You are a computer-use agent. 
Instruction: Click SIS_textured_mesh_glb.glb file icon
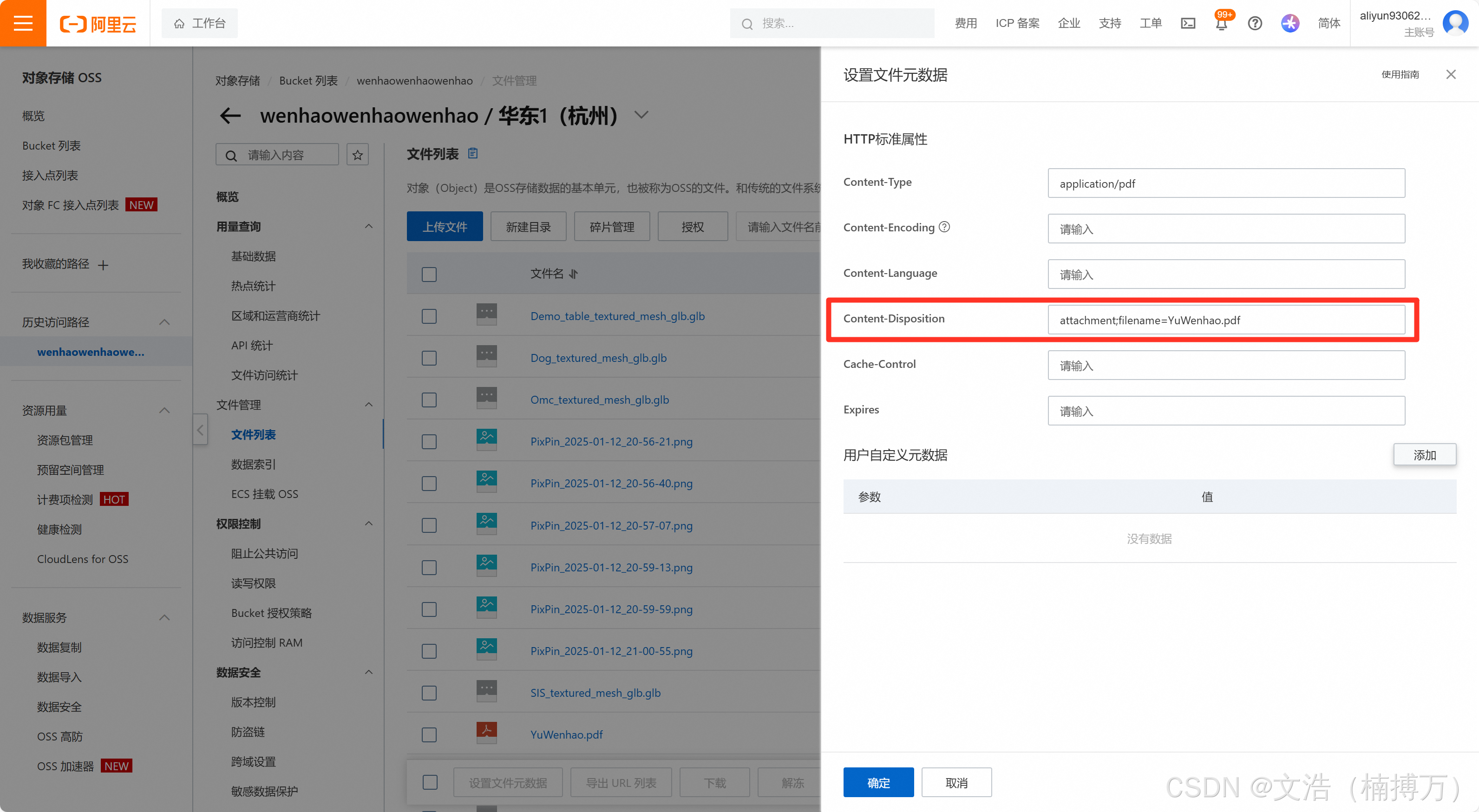(x=486, y=691)
